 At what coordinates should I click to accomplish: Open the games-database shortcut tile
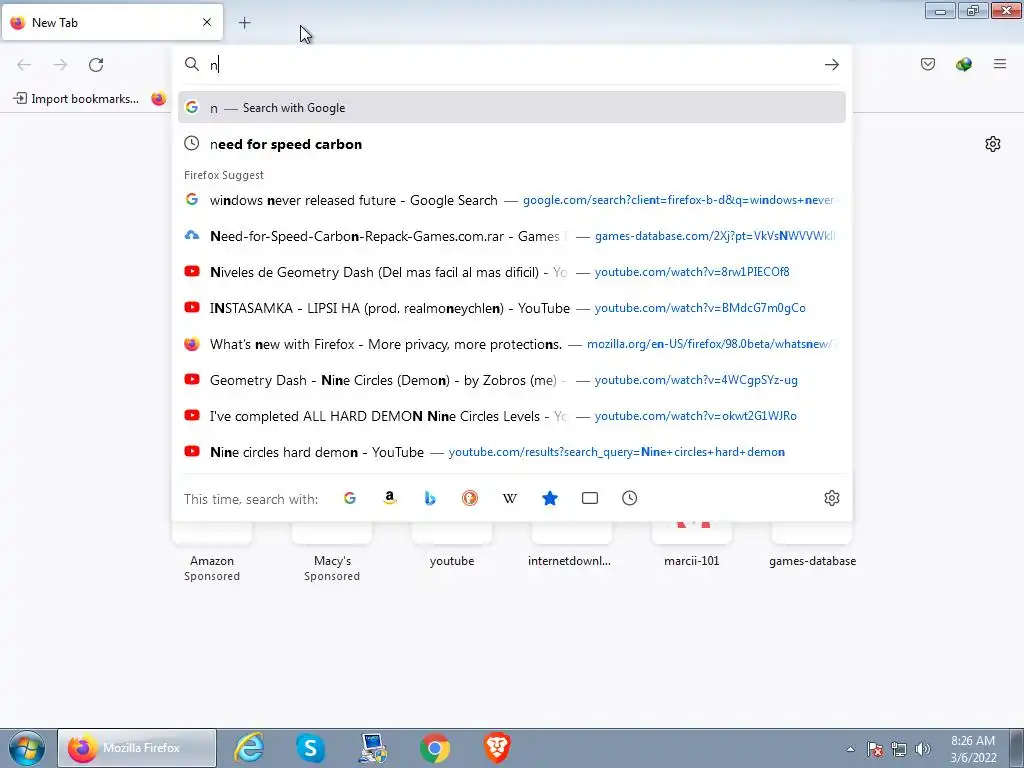[812, 546]
